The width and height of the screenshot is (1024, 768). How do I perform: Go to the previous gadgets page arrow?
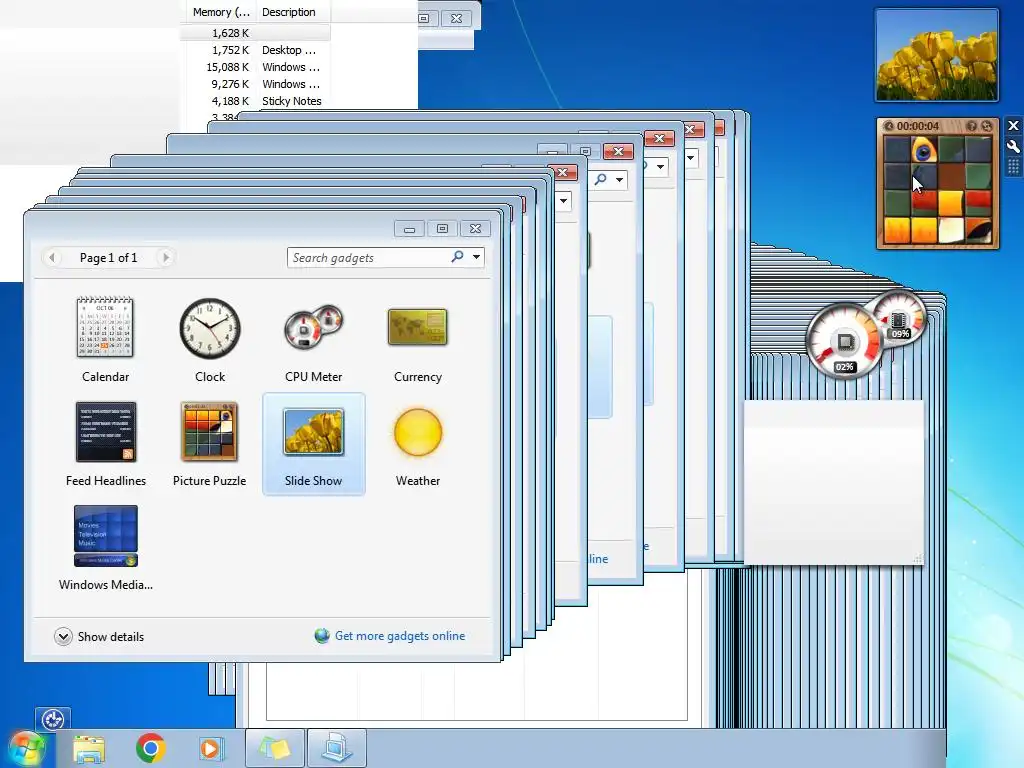pyautogui.click(x=52, y=257)
